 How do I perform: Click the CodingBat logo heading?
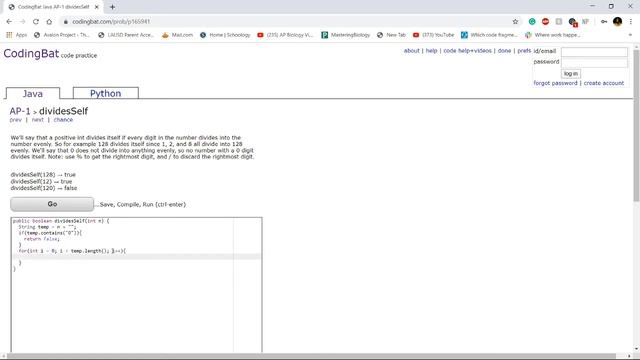(x=31, y=53)
